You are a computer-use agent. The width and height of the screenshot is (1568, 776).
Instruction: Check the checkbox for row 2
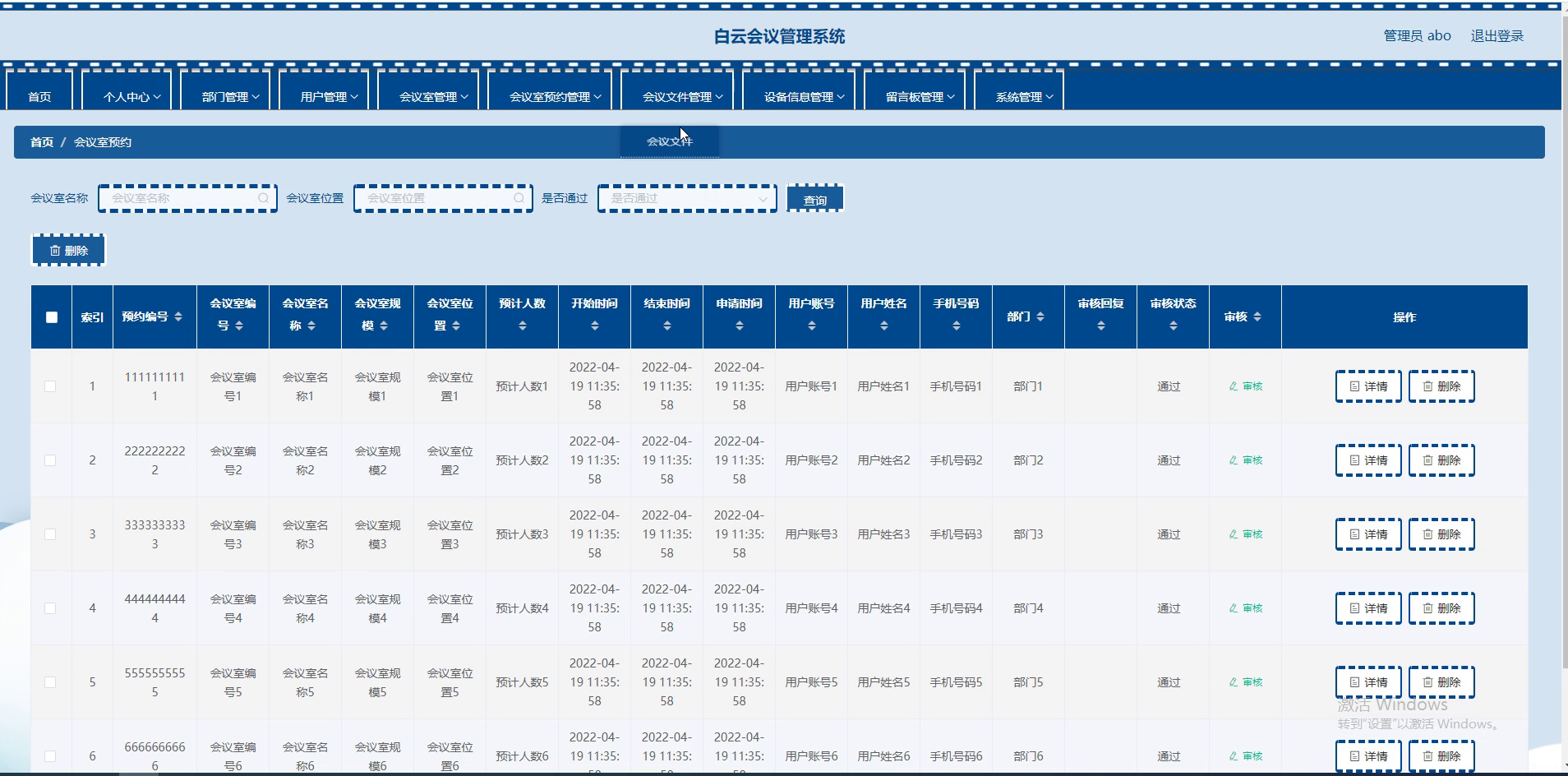50,460
